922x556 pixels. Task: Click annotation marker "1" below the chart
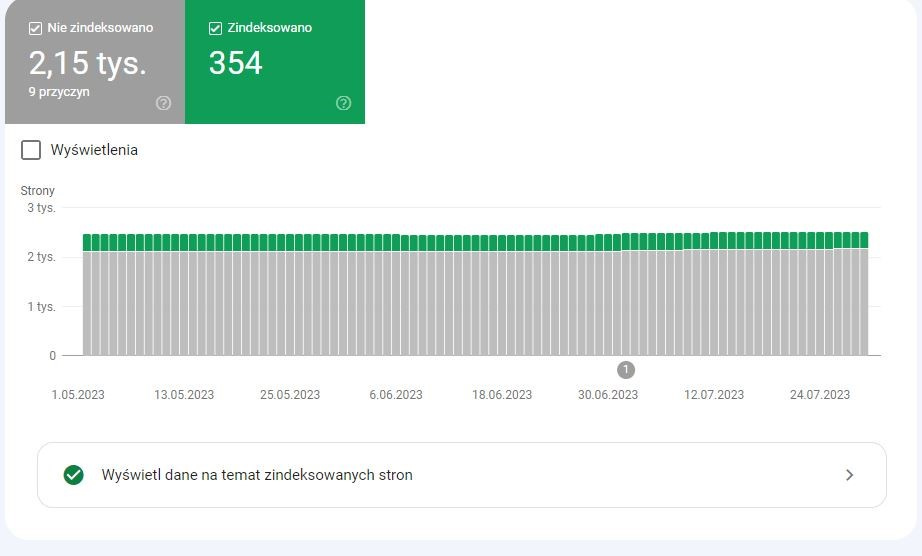(x=626, y=370)
